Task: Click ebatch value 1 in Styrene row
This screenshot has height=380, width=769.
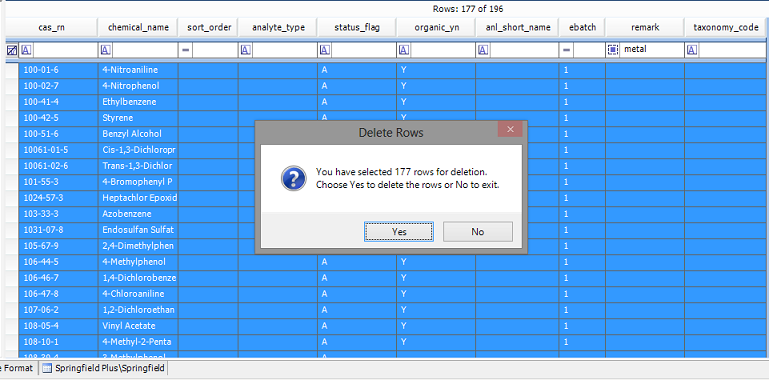Action: [583, 118]
